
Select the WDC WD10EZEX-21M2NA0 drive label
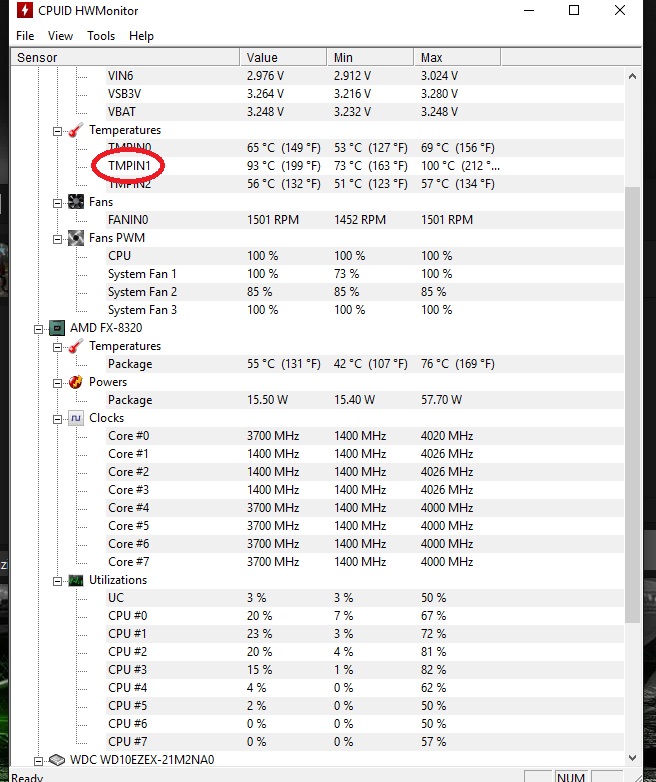[142, 760]
